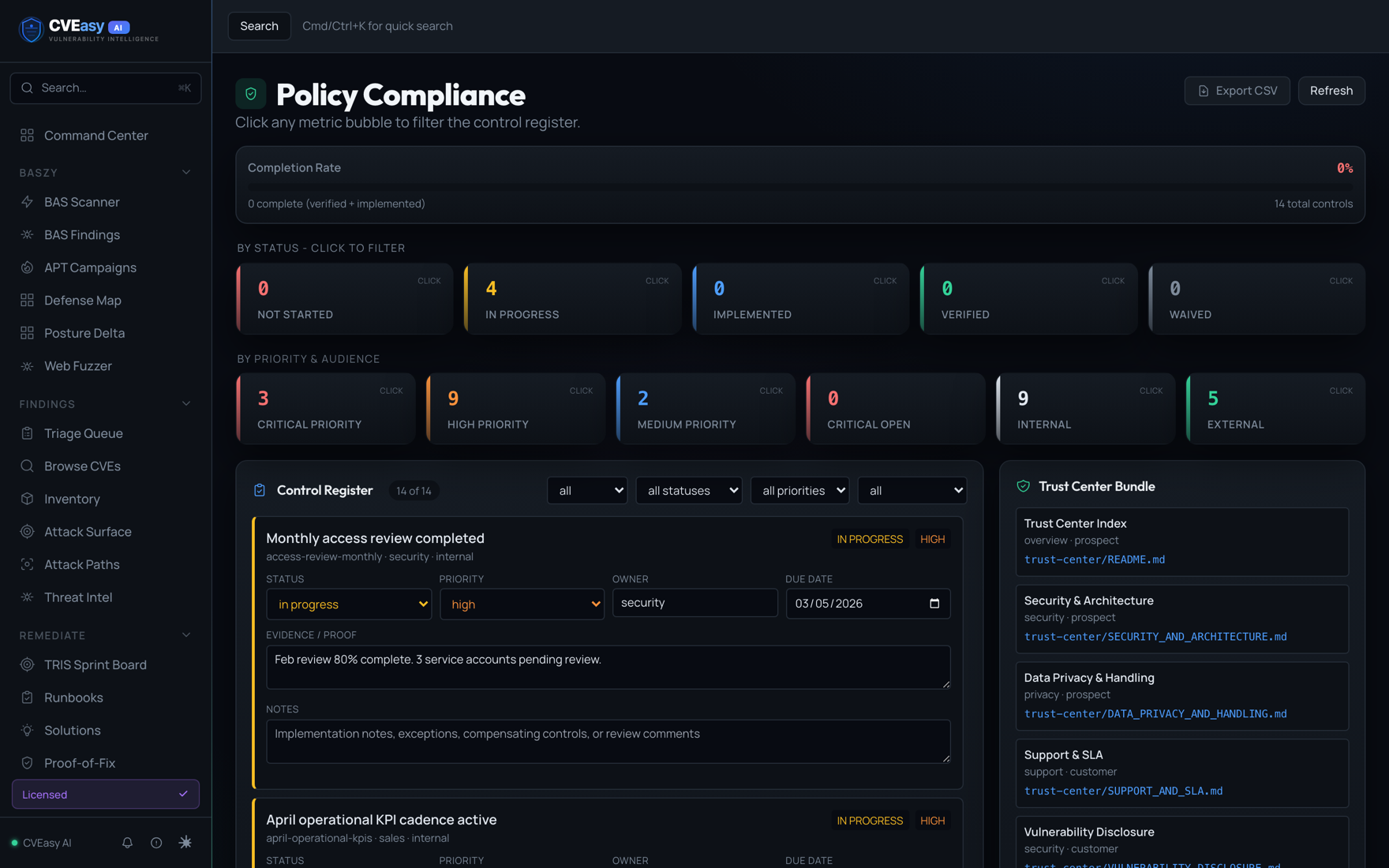The image size is (1389, 868).
Task: Collapse the BASZY sidebar section
Action: 186,173
